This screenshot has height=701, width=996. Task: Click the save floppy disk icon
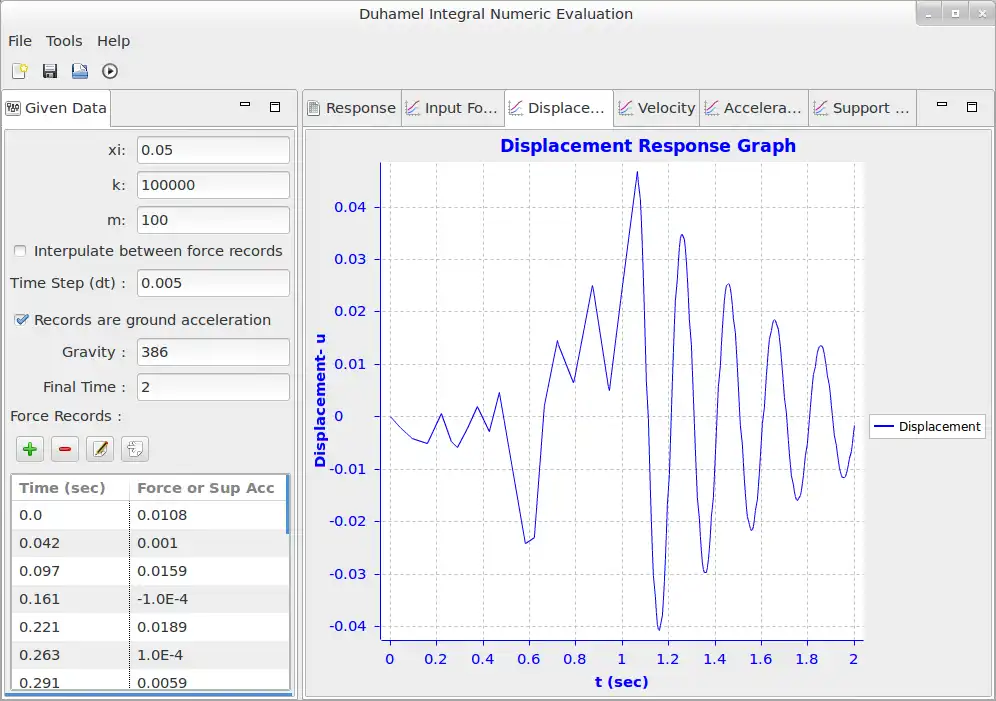point(50,71)
